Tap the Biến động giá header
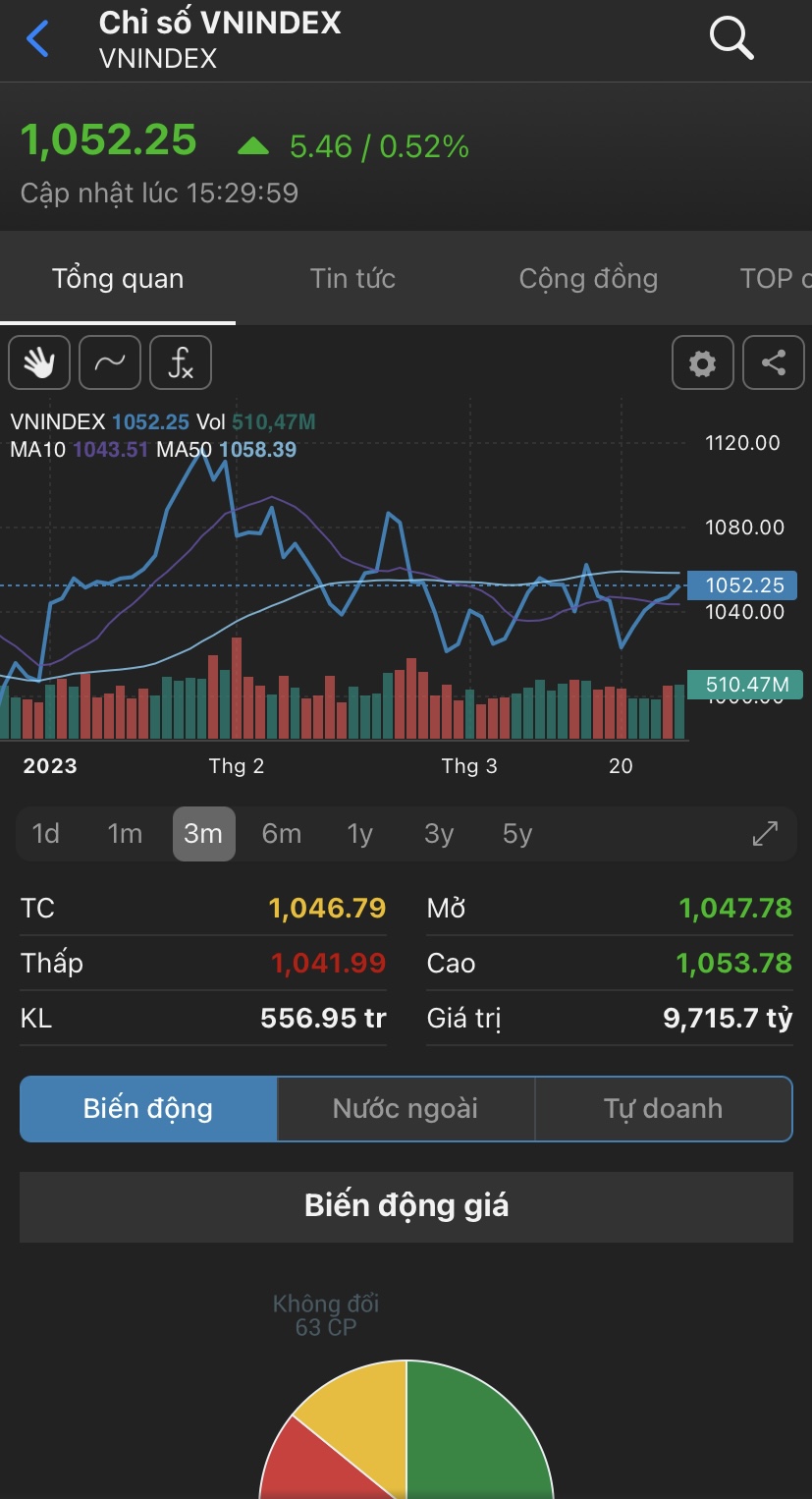 pos(406,1206)
